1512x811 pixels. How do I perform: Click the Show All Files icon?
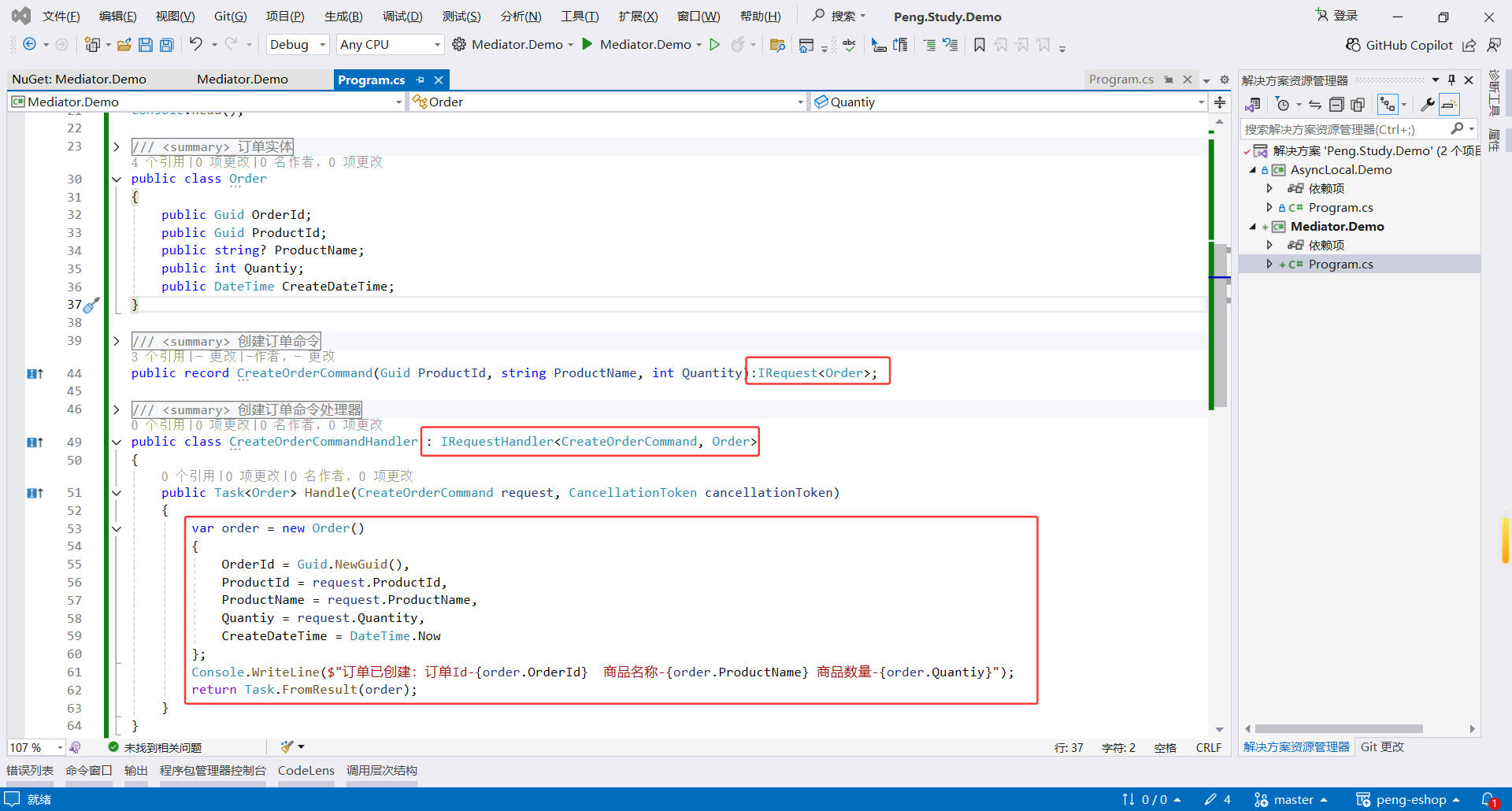1358,104
